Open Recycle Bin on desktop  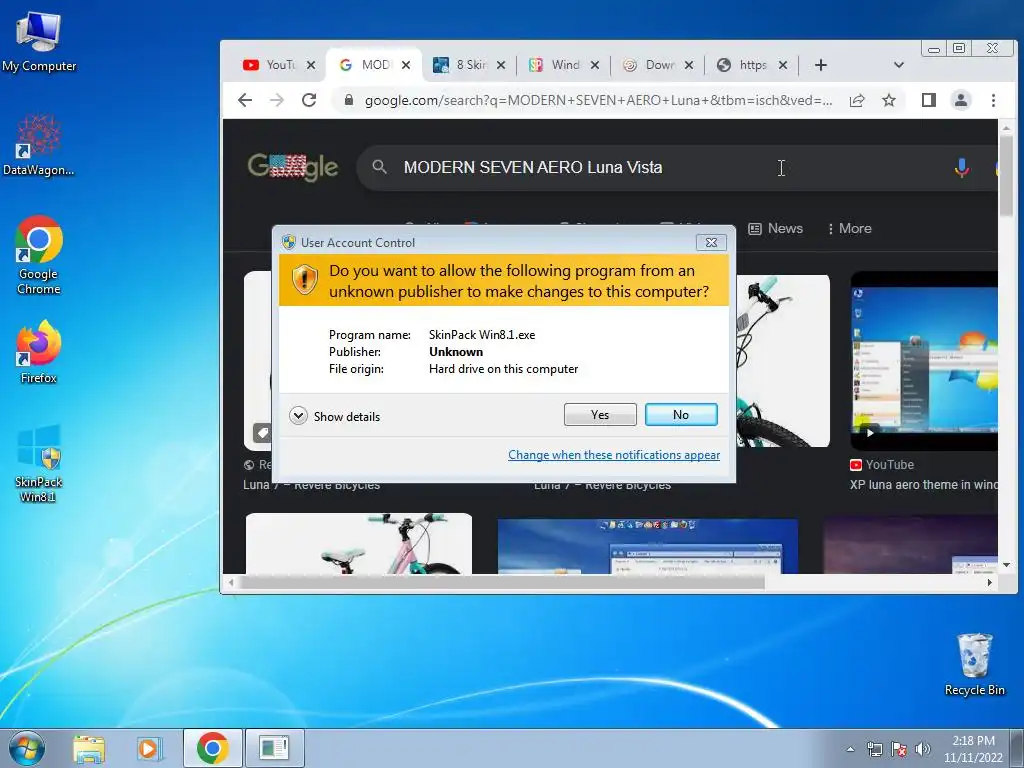974,665
